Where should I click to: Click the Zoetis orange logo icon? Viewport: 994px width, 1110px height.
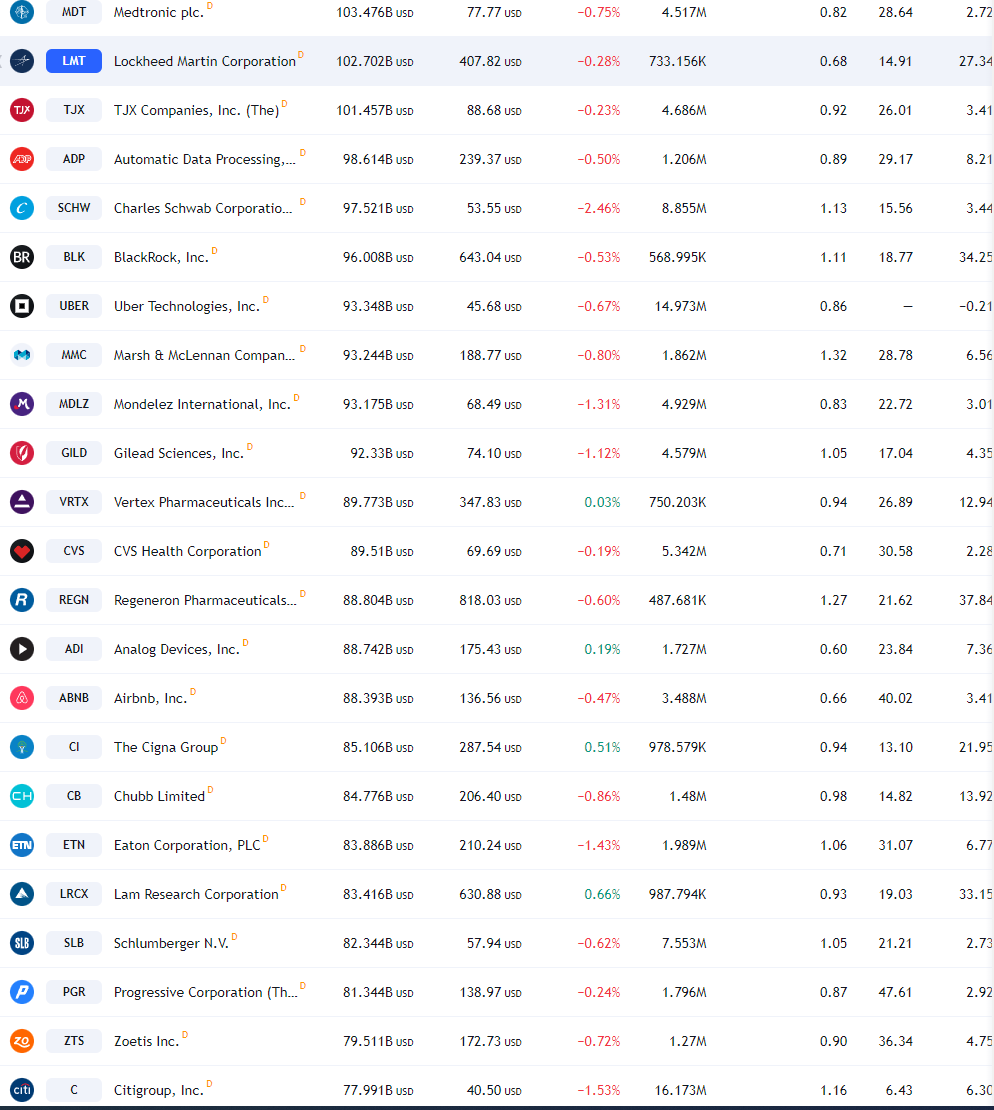click(x=22, y=1041)
